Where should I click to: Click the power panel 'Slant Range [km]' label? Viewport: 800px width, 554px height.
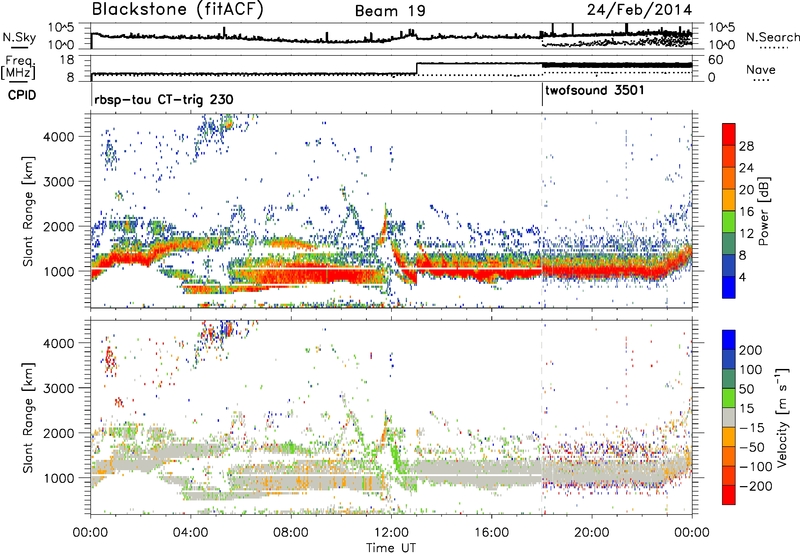point(28,211)
